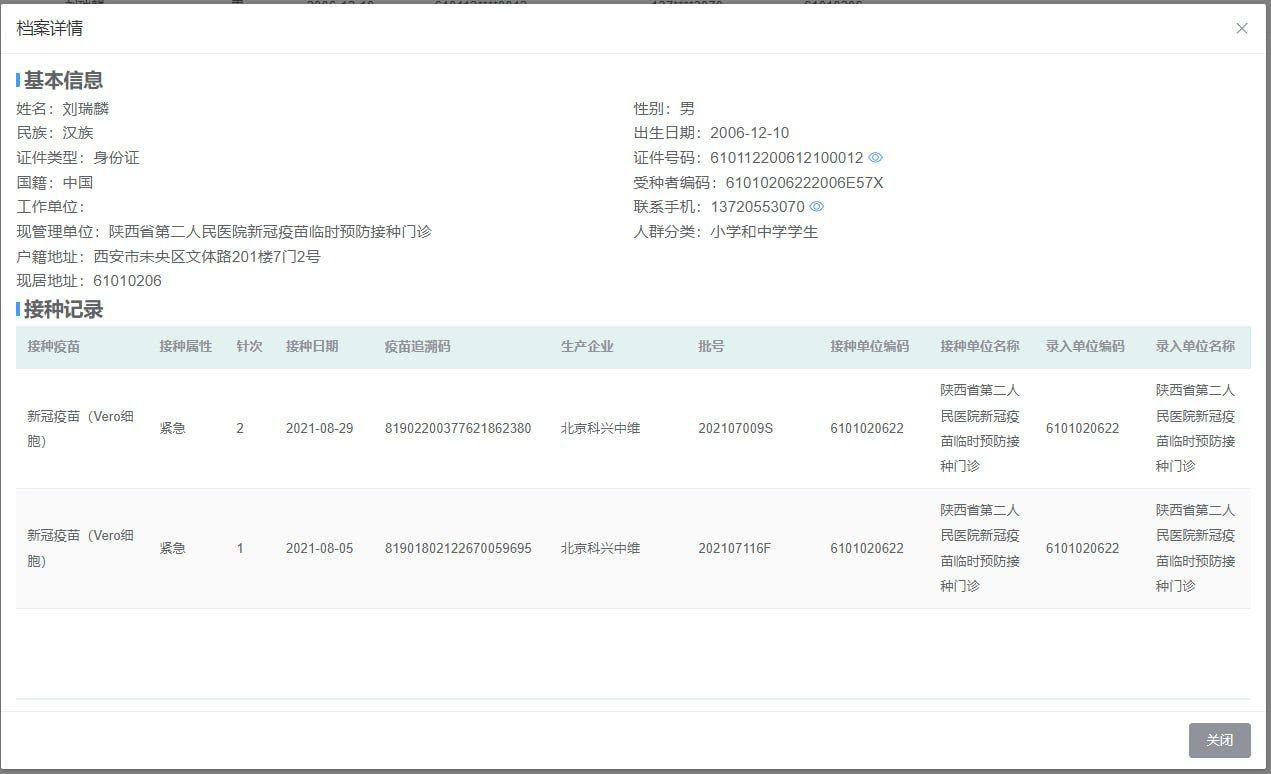Select the 接种日期 column header

pos(312,346)
